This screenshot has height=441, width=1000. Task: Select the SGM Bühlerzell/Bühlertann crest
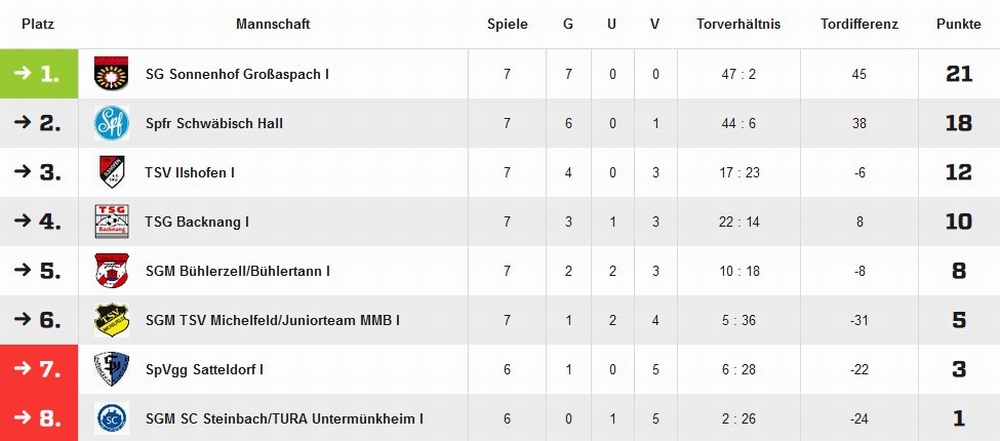pos(112,271)
